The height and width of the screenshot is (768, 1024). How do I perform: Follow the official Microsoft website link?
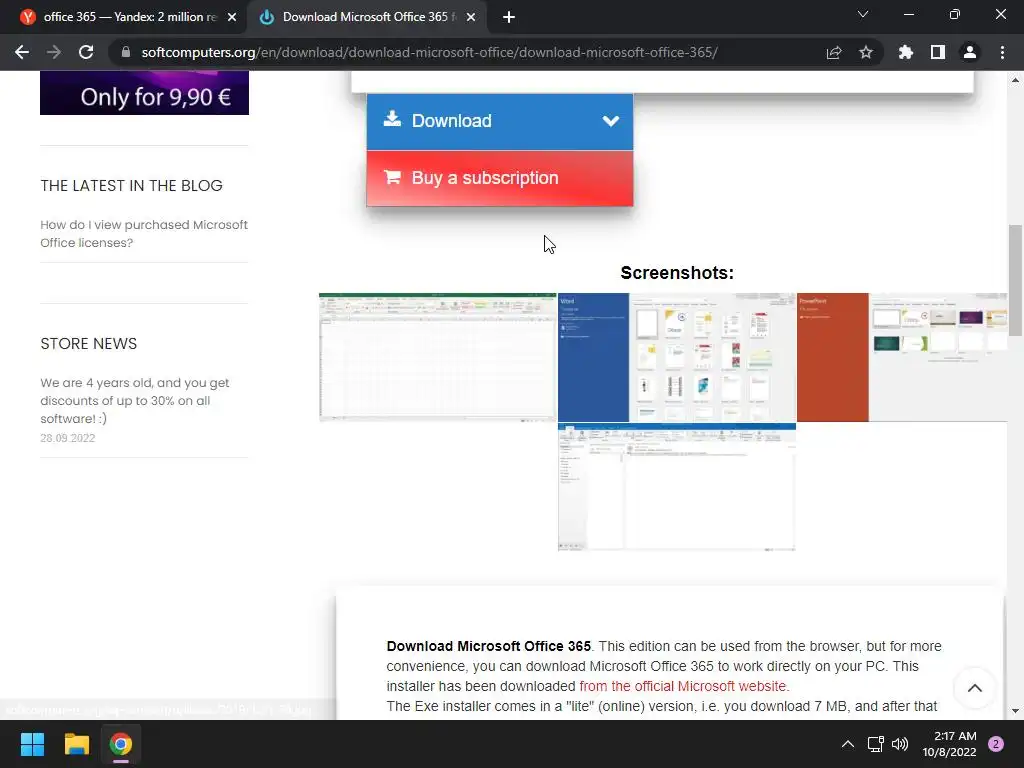684,686
